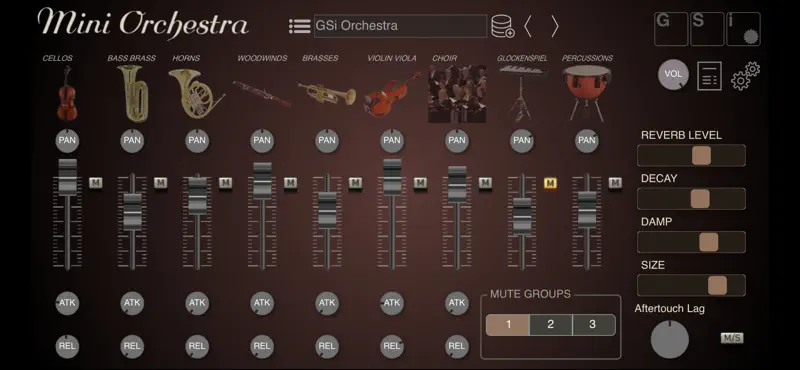The image size is (800, 370).
Task: Click the Horns volume fader cap
Action: pyautogui.click(x=197, y=195)
